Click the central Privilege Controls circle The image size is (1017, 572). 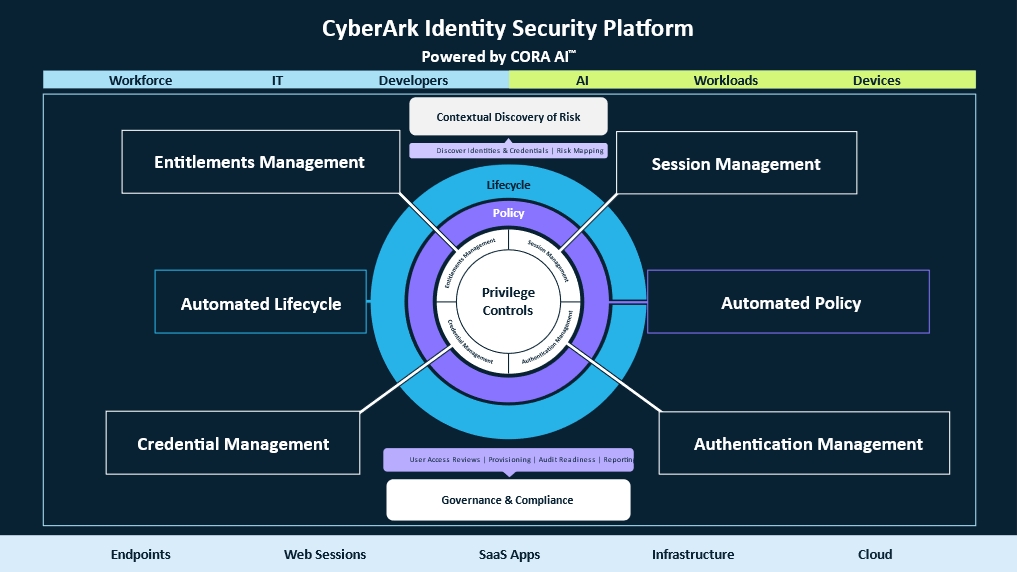coord(508,301)
